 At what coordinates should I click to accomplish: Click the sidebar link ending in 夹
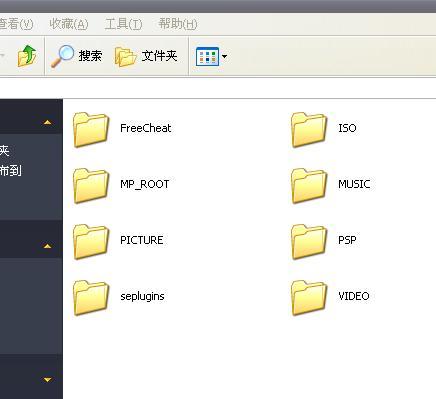tap(4, 150)
